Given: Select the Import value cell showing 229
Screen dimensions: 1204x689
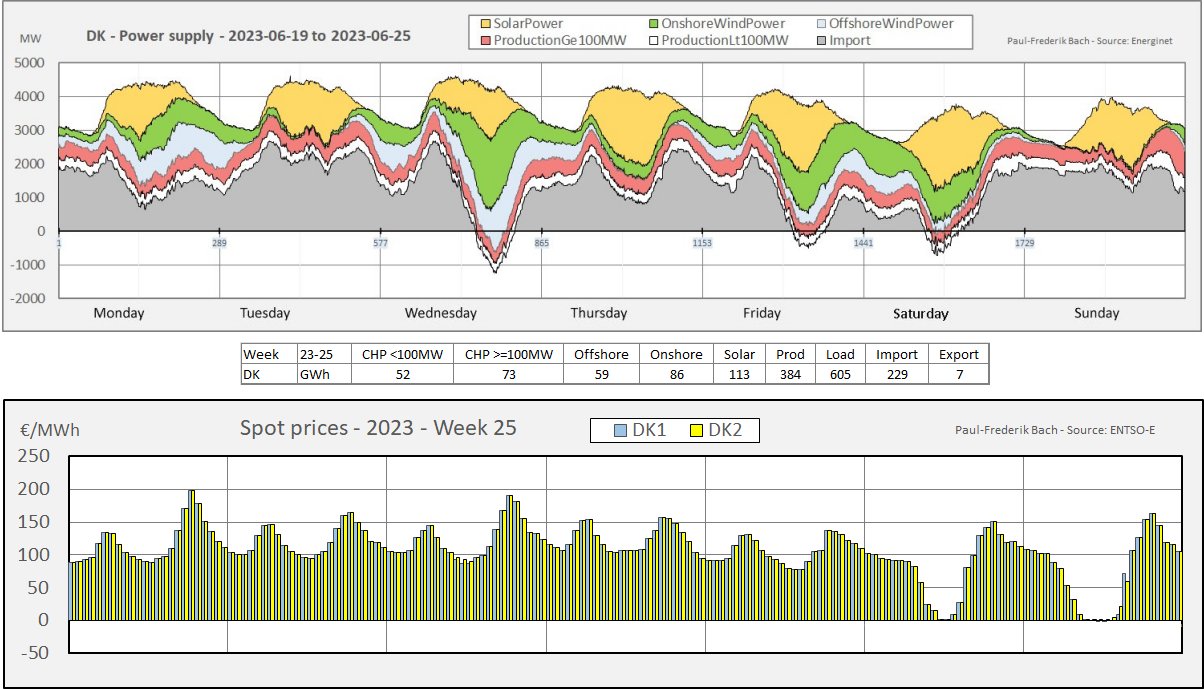Looking at the screenshot, I should [896, 374].
